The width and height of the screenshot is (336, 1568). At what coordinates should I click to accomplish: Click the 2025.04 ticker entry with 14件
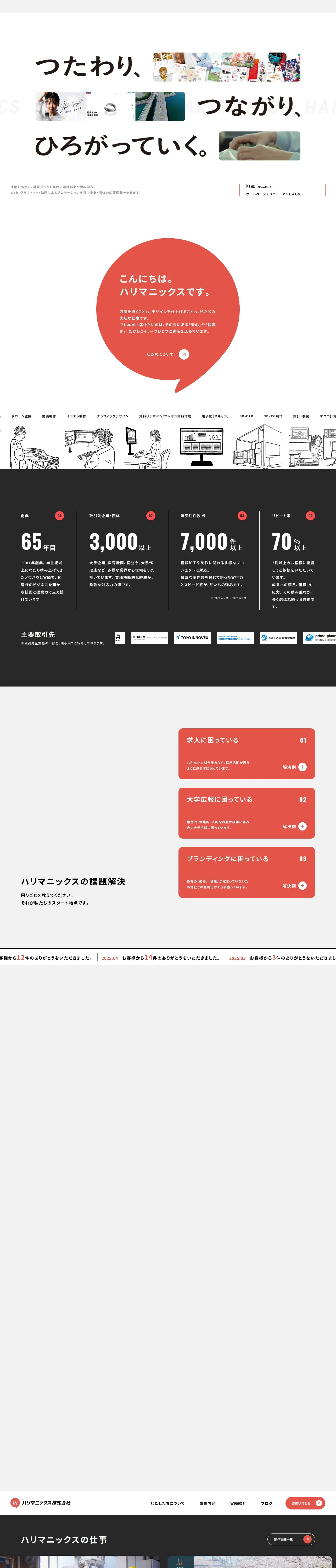point(160,958)
